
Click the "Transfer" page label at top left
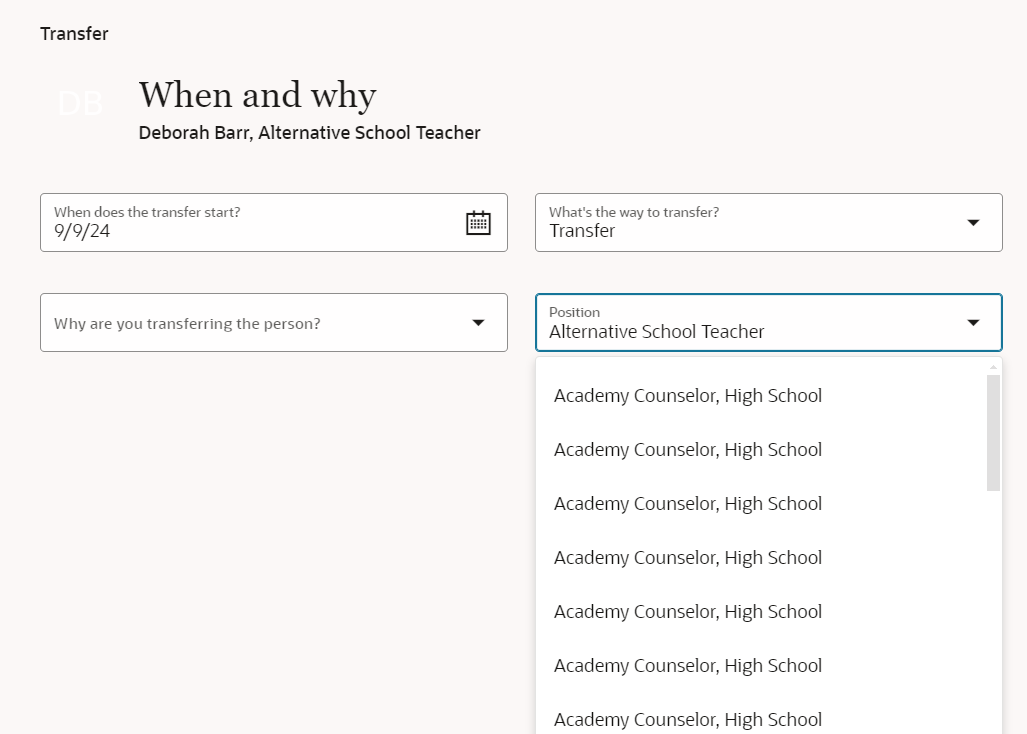tap(74, 33)
